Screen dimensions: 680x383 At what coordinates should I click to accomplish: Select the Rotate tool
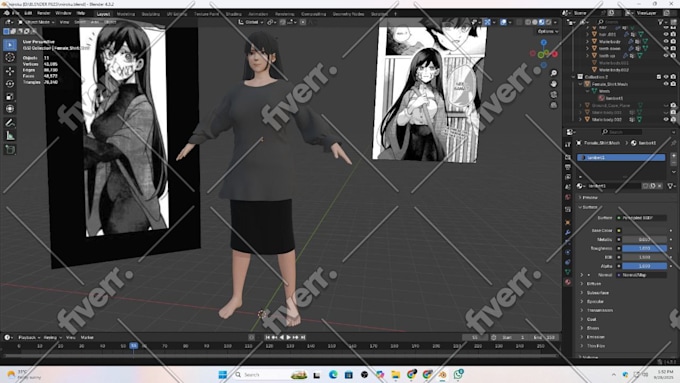point(10,83)
